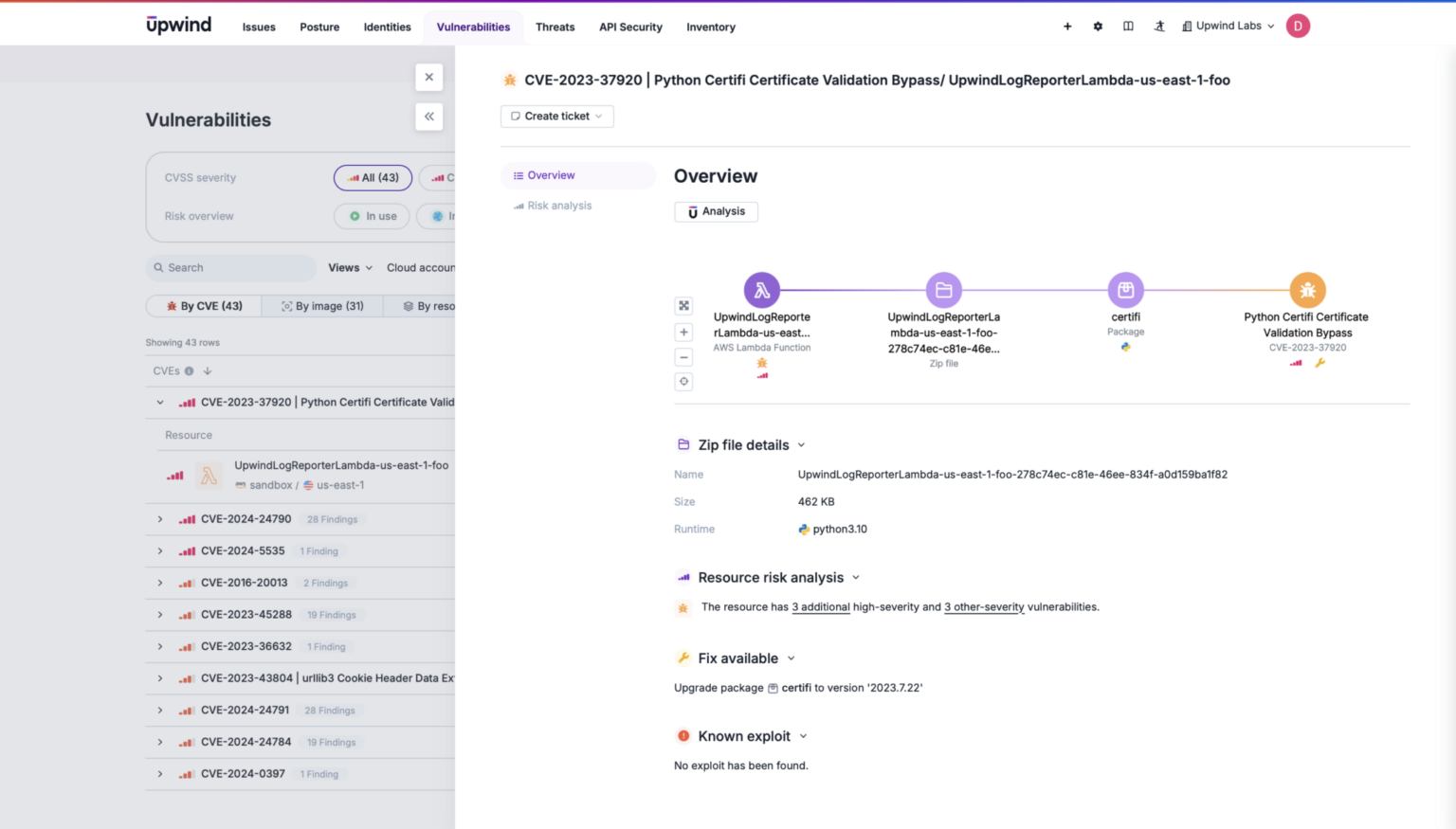This screenshot has height=829, width=1456.
Task: Open the settings gear in the top bar
Action: 1097,26
